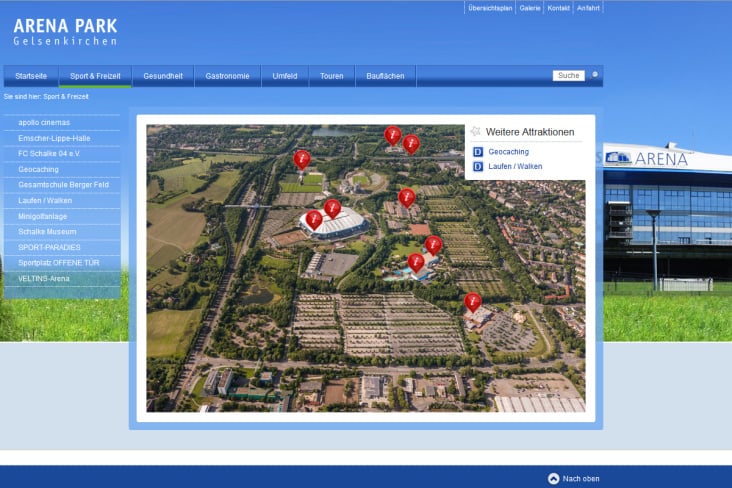The image size is (732, 488).
Task: Open the Anfahrt link
Action: point(588,8)
